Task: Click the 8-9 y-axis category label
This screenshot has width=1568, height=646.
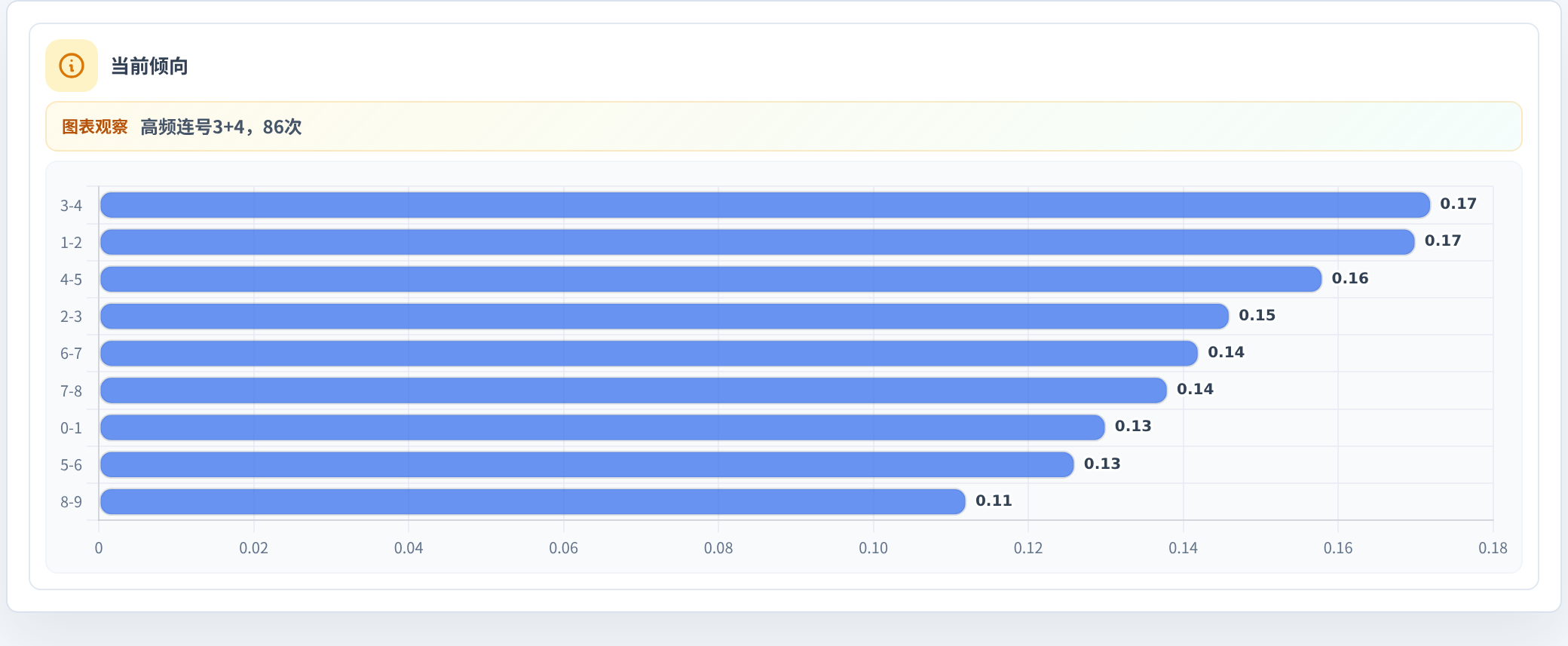Action: (71, 502)
